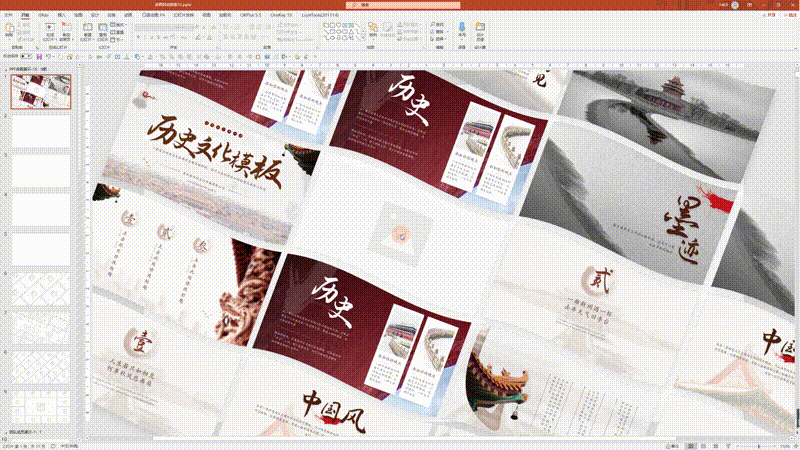Click the Paste icon in the clipboard group

[x=10, y=28]
